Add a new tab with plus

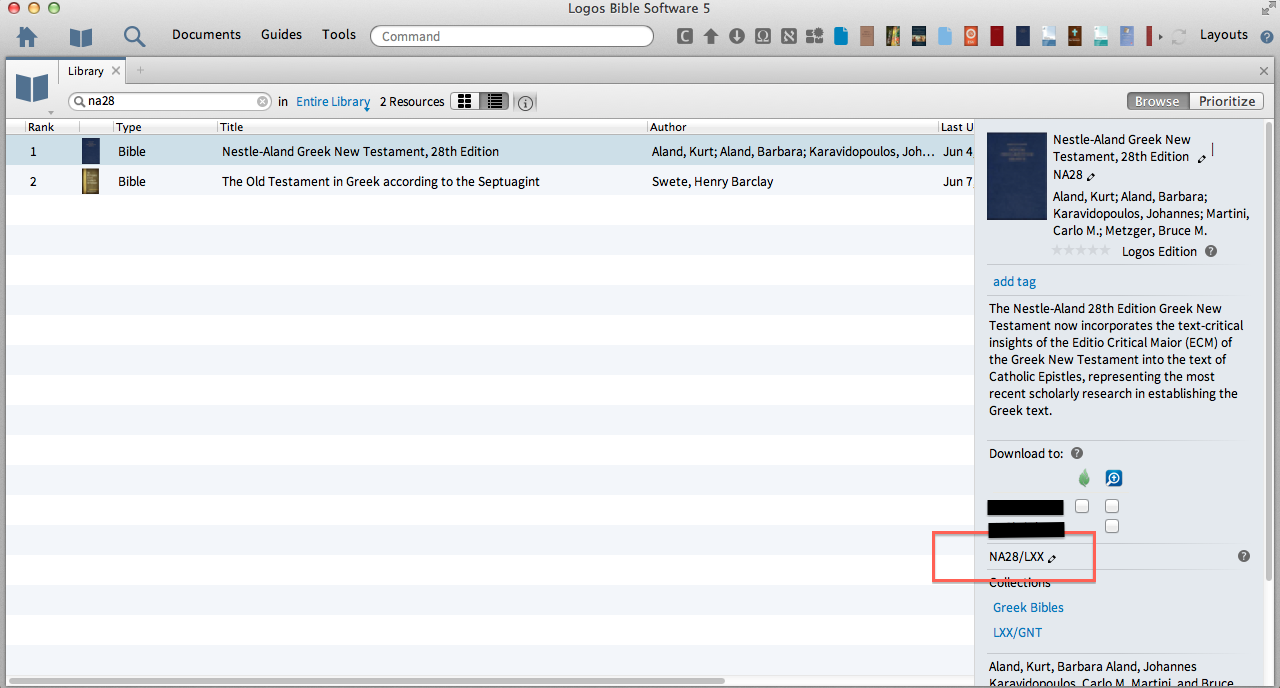click(140, 70)
